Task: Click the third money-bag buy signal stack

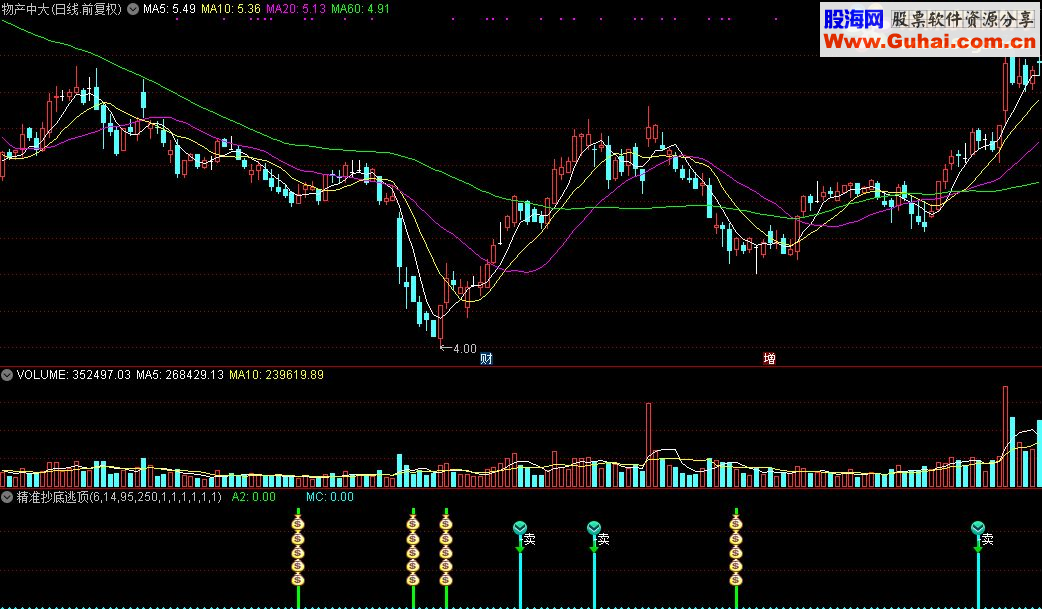Action: pos(446,550)
